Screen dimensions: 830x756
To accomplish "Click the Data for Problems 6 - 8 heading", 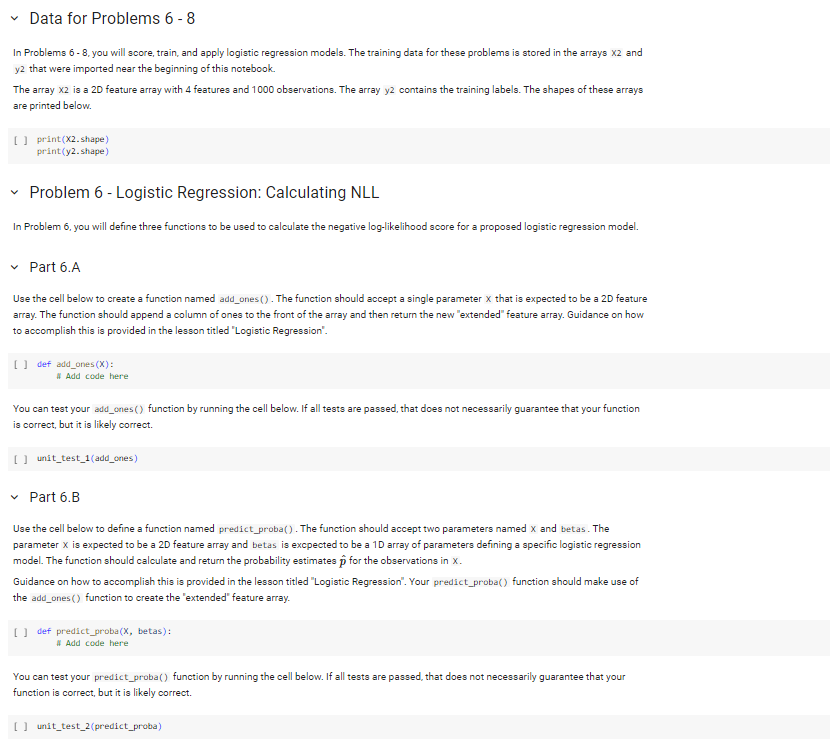I will 112,19.
